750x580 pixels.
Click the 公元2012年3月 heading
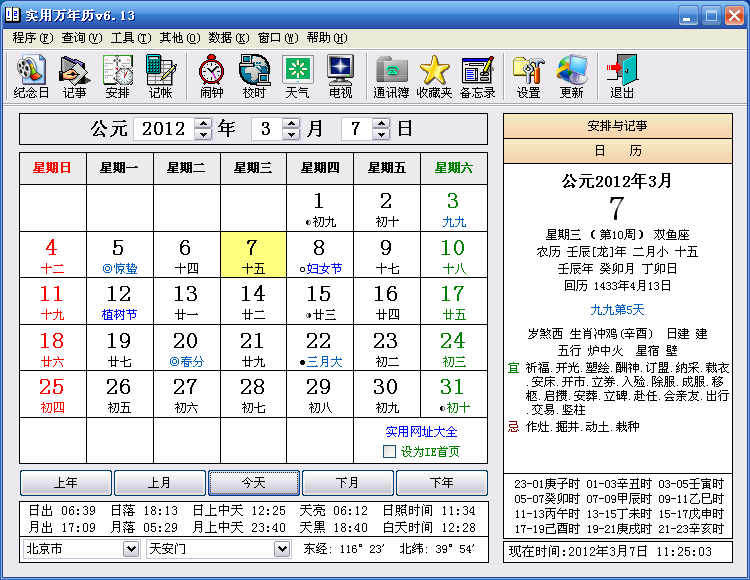tap(617, 181)
